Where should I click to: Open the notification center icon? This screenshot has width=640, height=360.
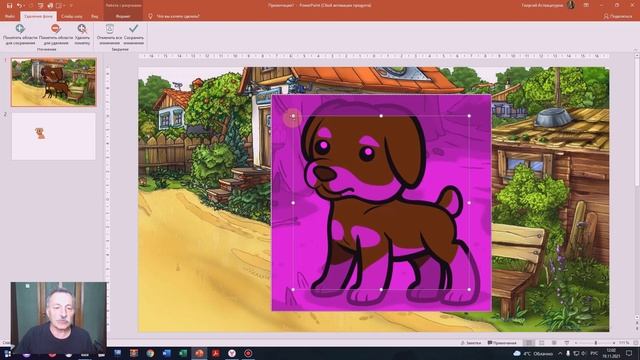629,353
